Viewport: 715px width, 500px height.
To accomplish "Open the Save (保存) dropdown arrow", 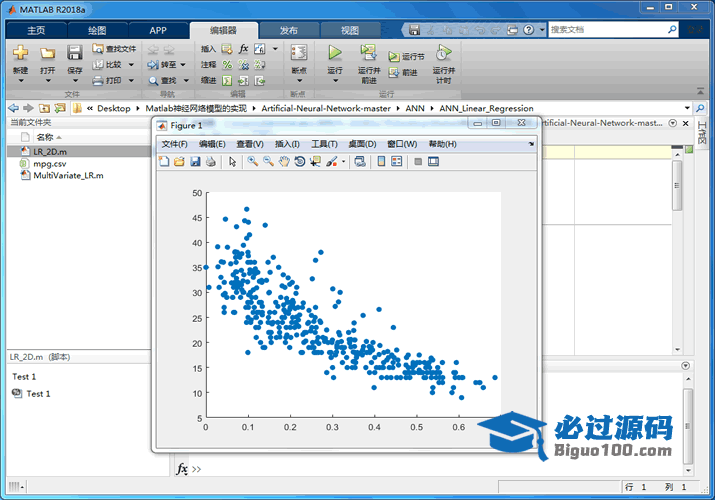I will click(75, 81).
